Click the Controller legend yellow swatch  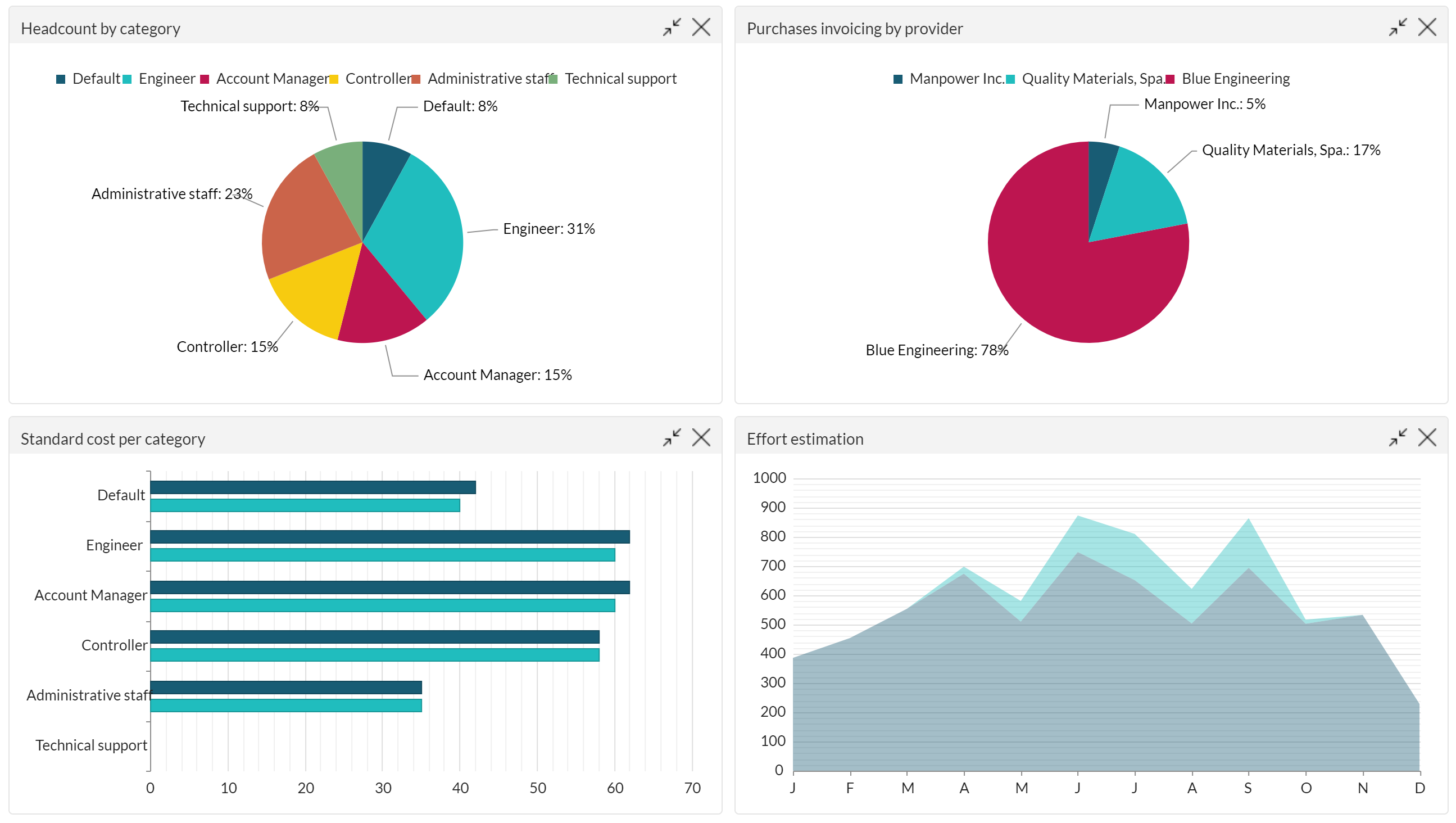coord(334,79)
